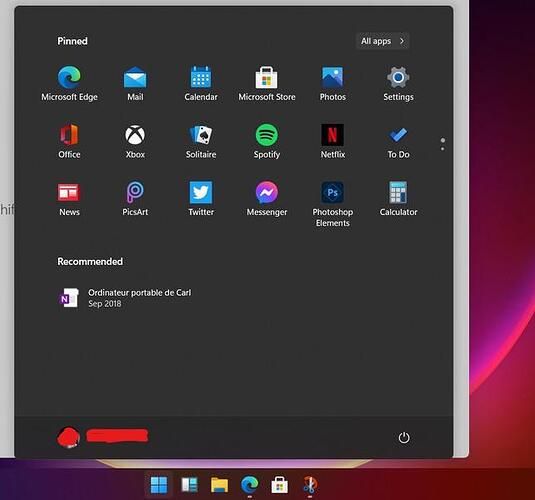Open Settings gear in pinned apps

pyautogui.click(x=398, y=84)
